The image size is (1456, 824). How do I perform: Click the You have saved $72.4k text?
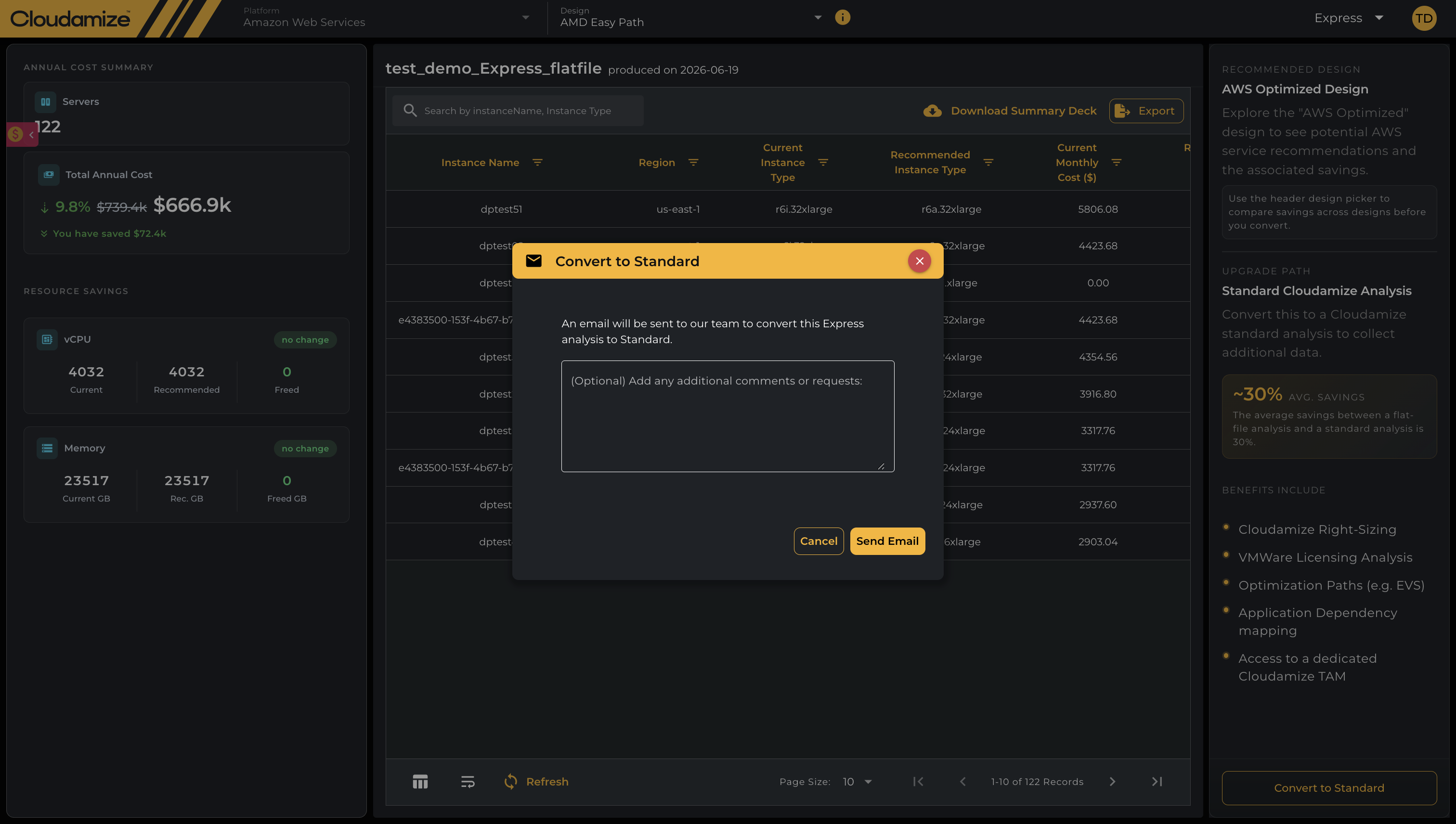point(109,233)
